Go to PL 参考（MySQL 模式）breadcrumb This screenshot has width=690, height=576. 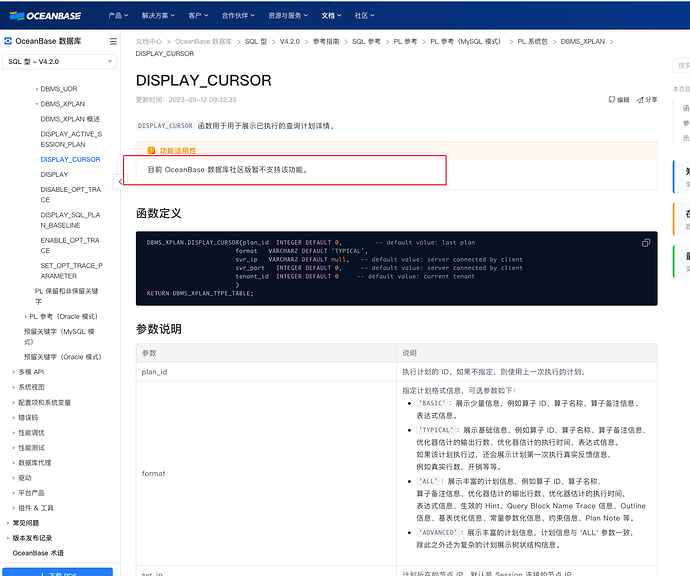(x=466, y=41)
